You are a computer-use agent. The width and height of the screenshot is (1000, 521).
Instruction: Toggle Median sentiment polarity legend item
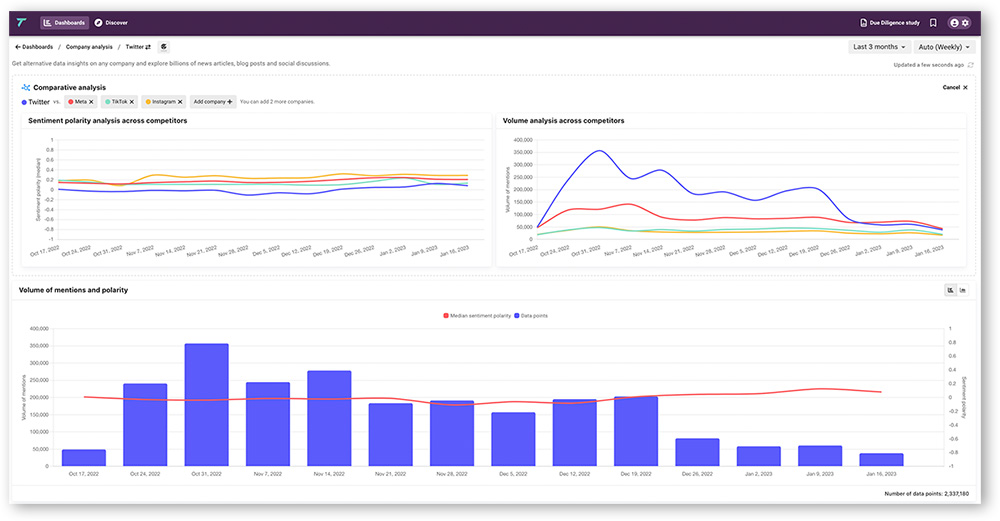point(476,316)
